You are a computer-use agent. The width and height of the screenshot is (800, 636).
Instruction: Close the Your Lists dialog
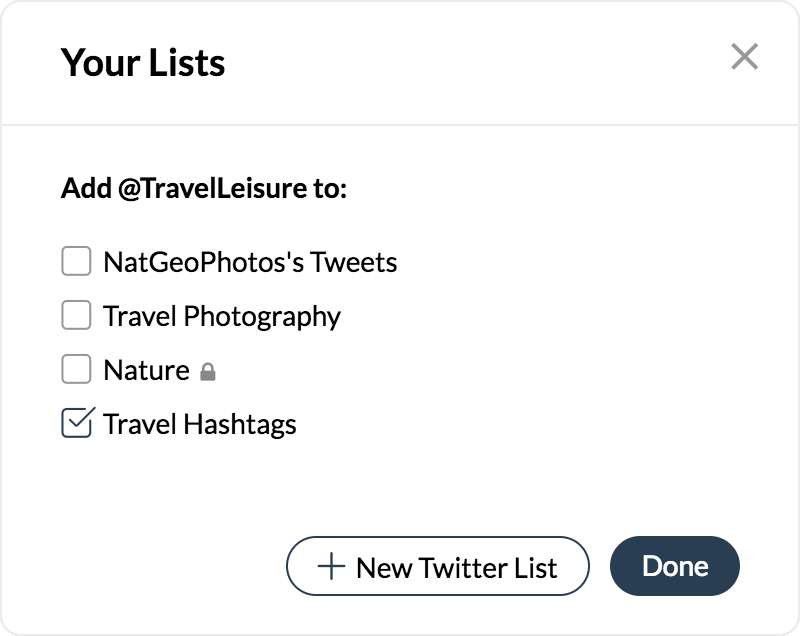pyautogui.click(x=744, y=57)
